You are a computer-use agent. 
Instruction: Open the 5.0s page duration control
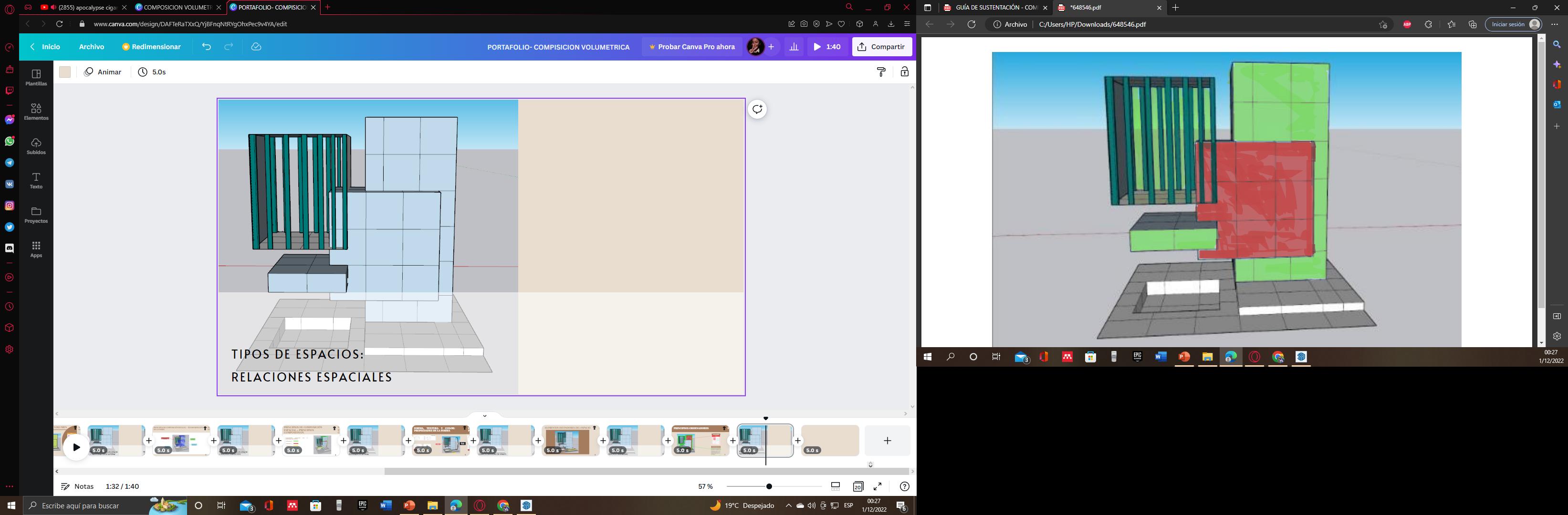[152, 72]
